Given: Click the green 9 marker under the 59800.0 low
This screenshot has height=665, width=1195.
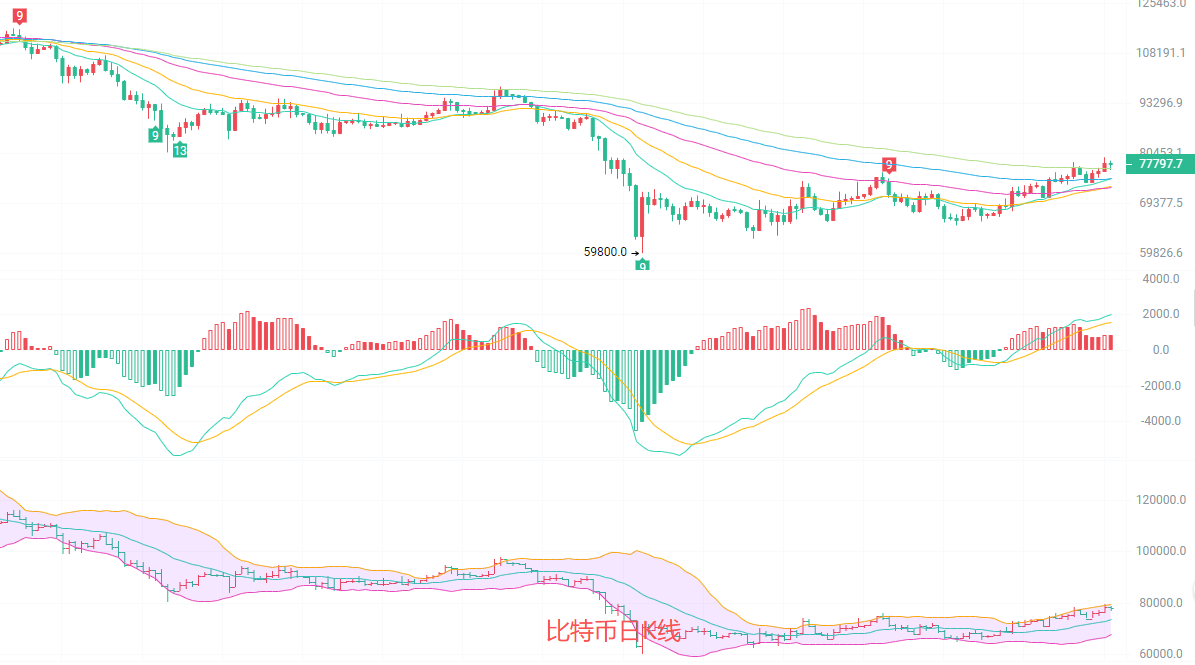Looking at the screenshot, I should (x=643, y=265).
